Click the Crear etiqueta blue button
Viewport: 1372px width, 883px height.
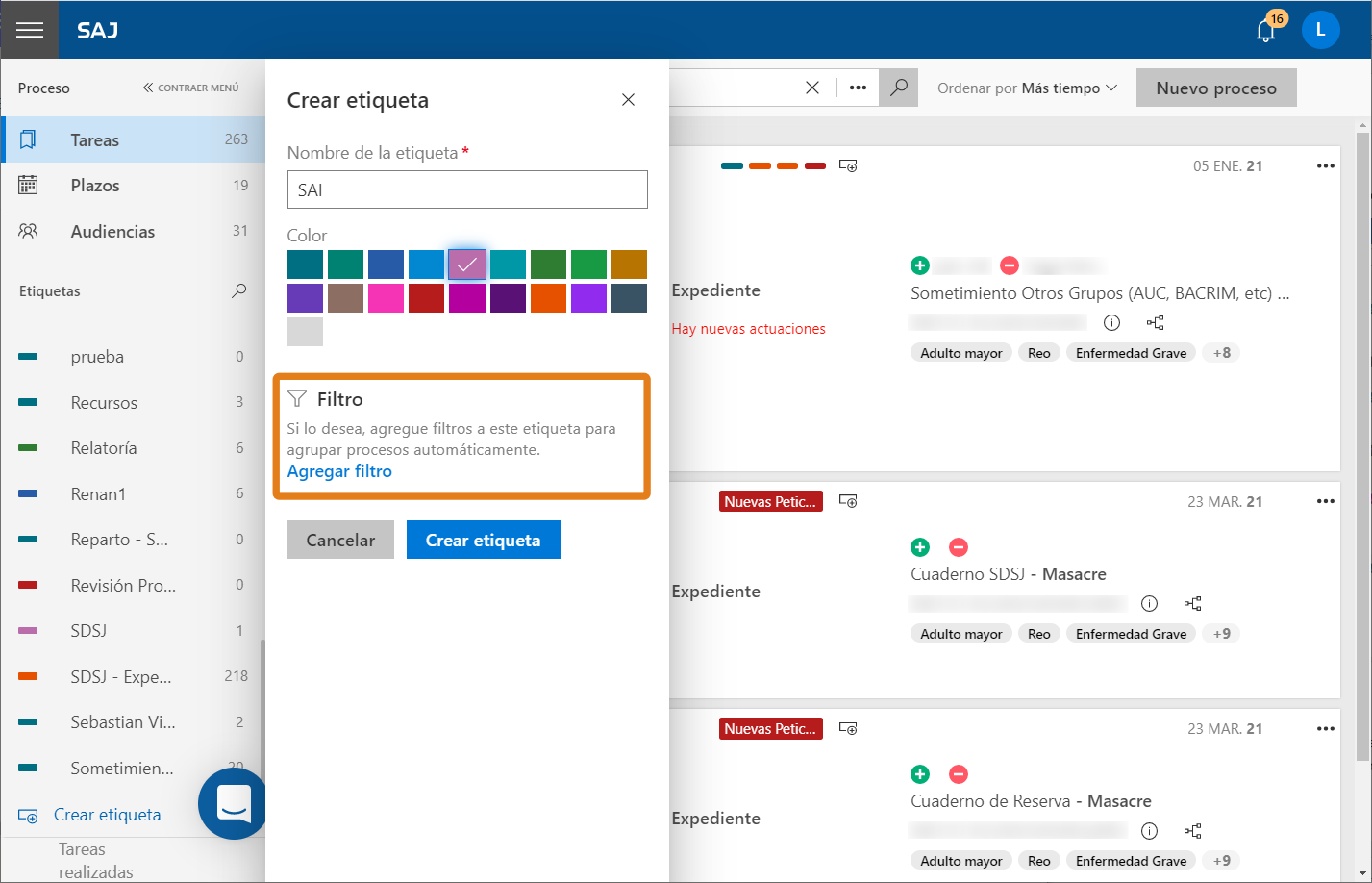[x=484, y=540]
